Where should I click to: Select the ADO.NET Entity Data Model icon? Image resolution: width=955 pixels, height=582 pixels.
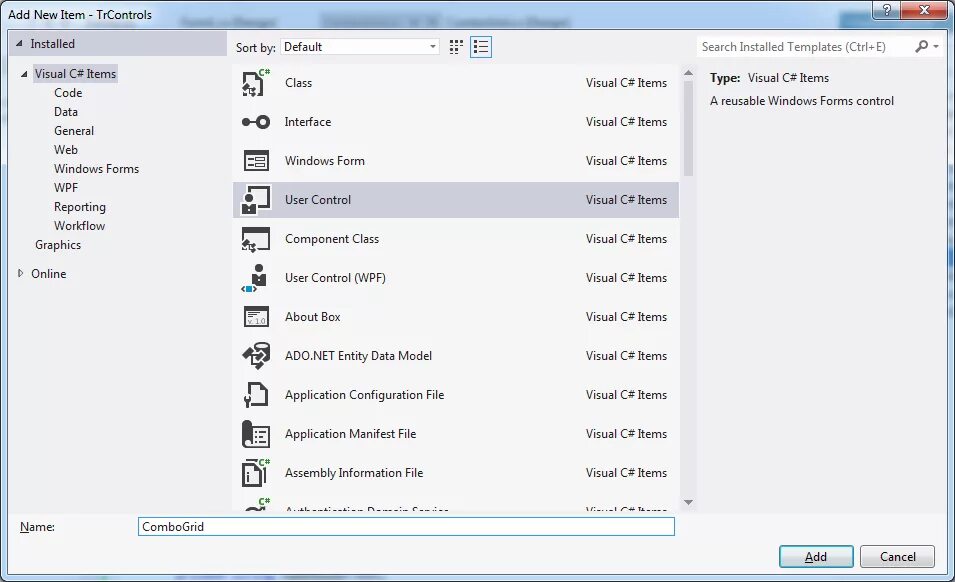tap(255, 355)
